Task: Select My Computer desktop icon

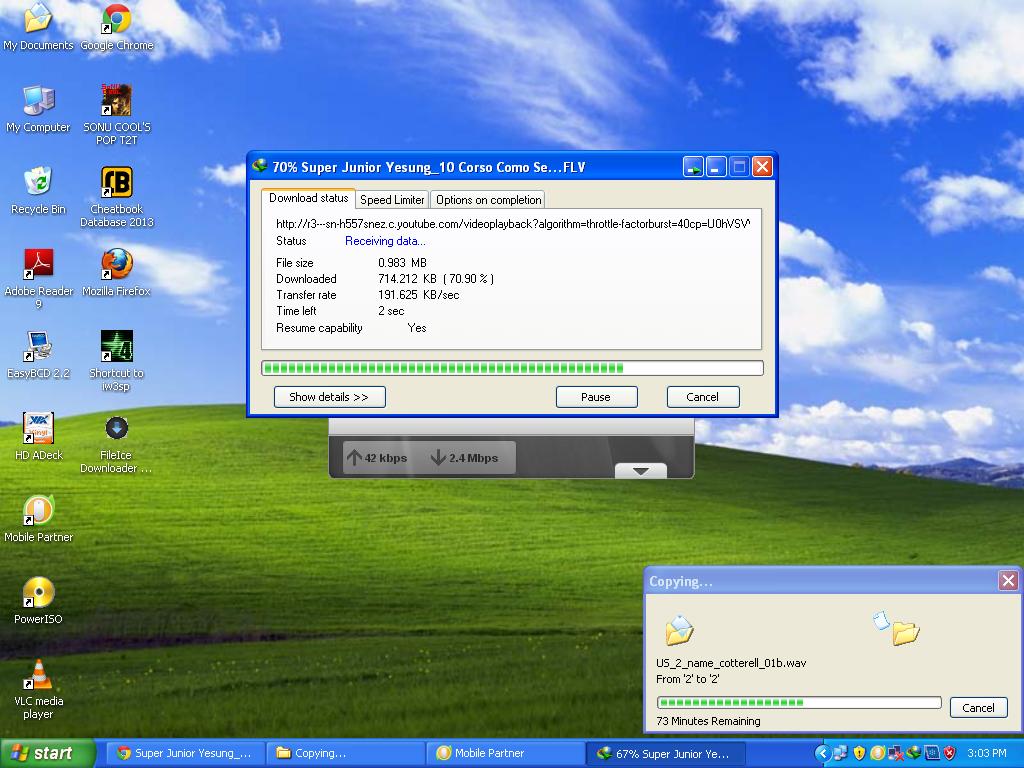Action: (x=38, y=109)
